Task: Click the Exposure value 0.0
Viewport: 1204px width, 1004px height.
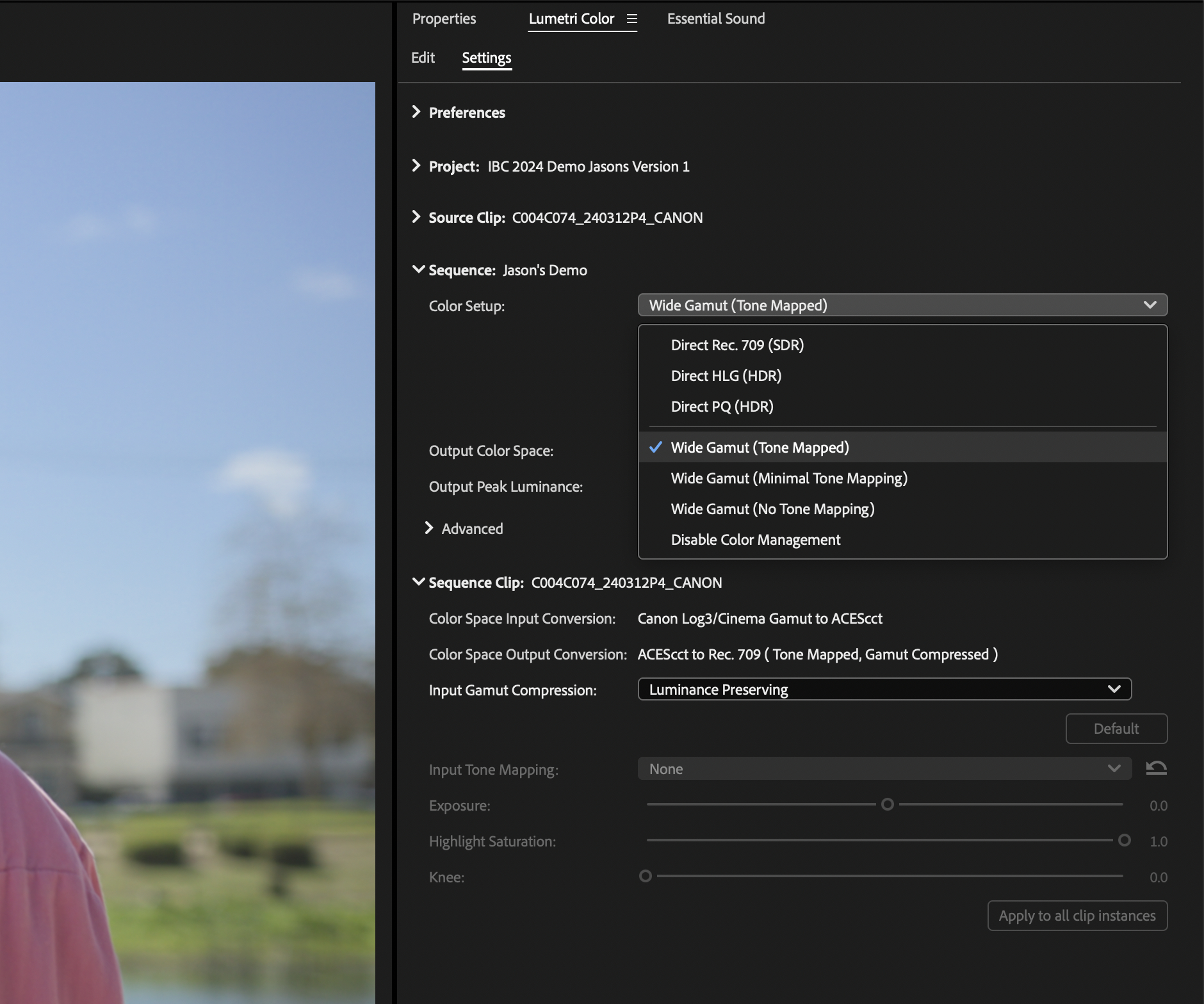Action: click(1158, 806)
